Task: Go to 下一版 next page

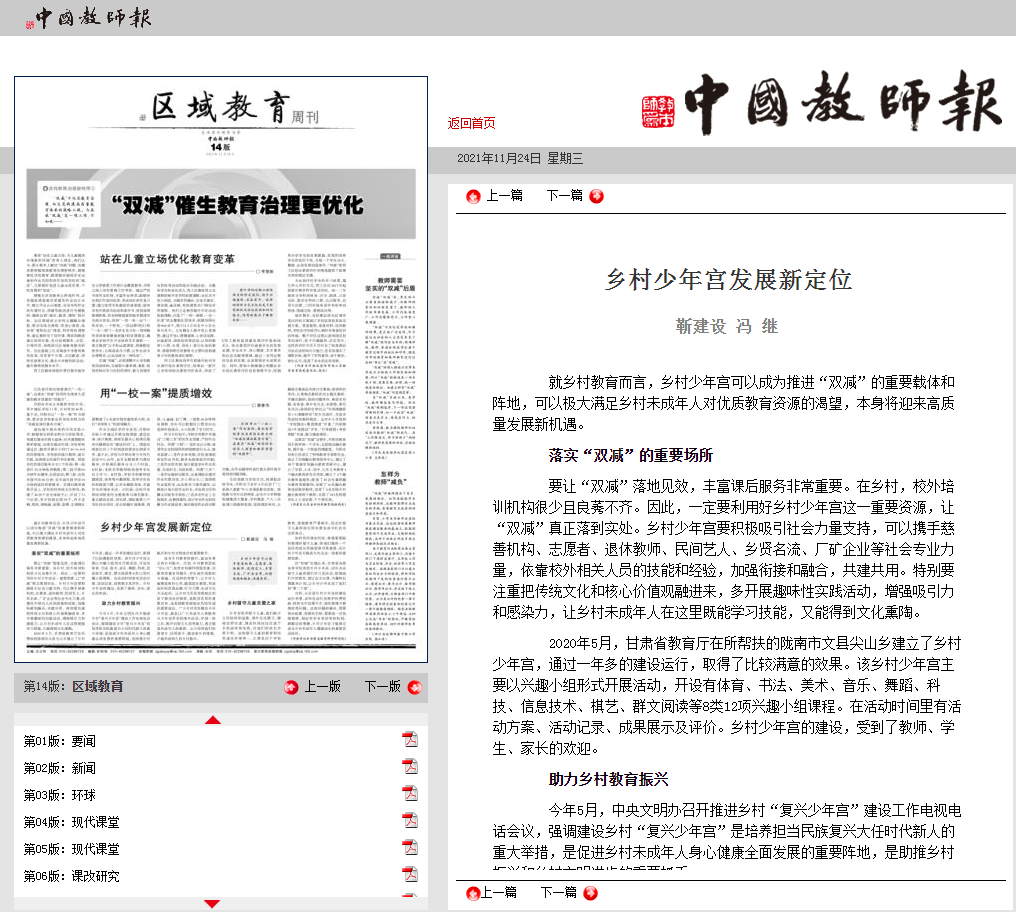Action: point(382,686)
